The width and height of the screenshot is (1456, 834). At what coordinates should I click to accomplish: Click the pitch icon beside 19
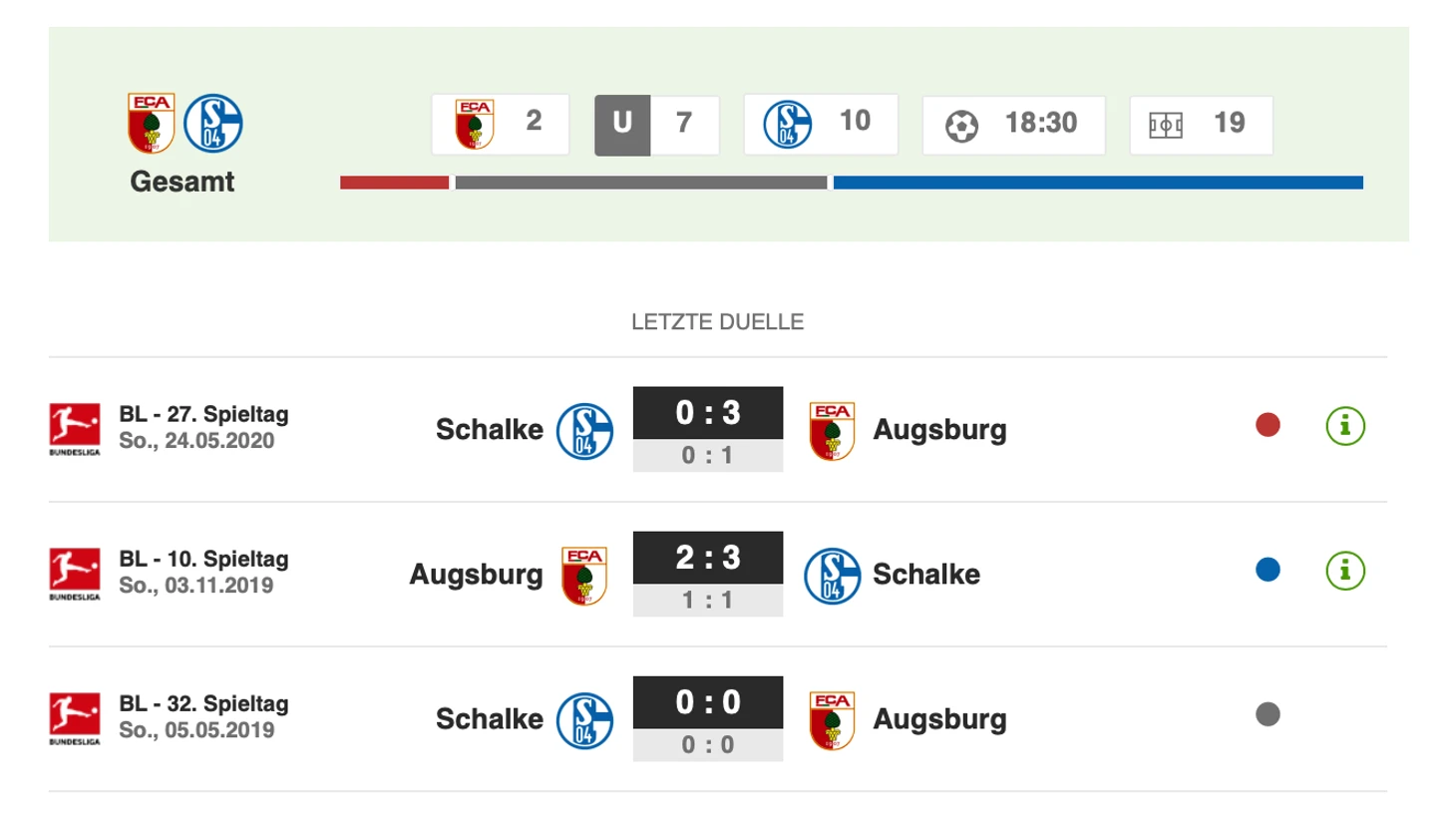(x=1165, y=126)
